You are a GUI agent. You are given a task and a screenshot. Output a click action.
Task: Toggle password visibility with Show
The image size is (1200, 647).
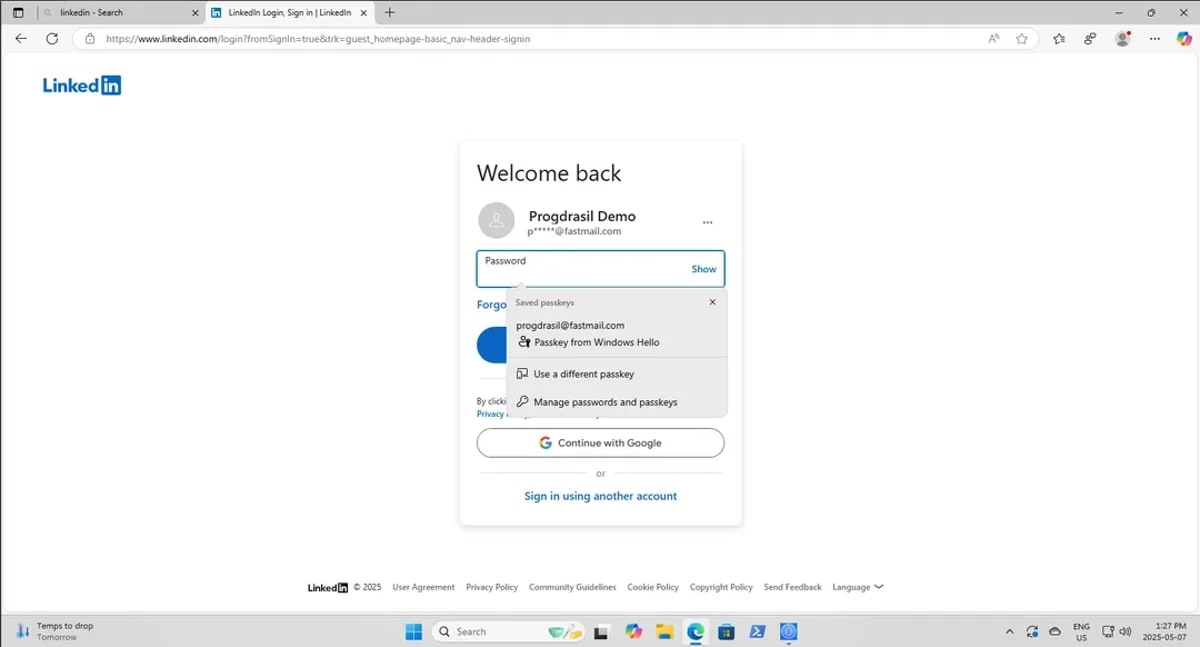pos(703,269)
